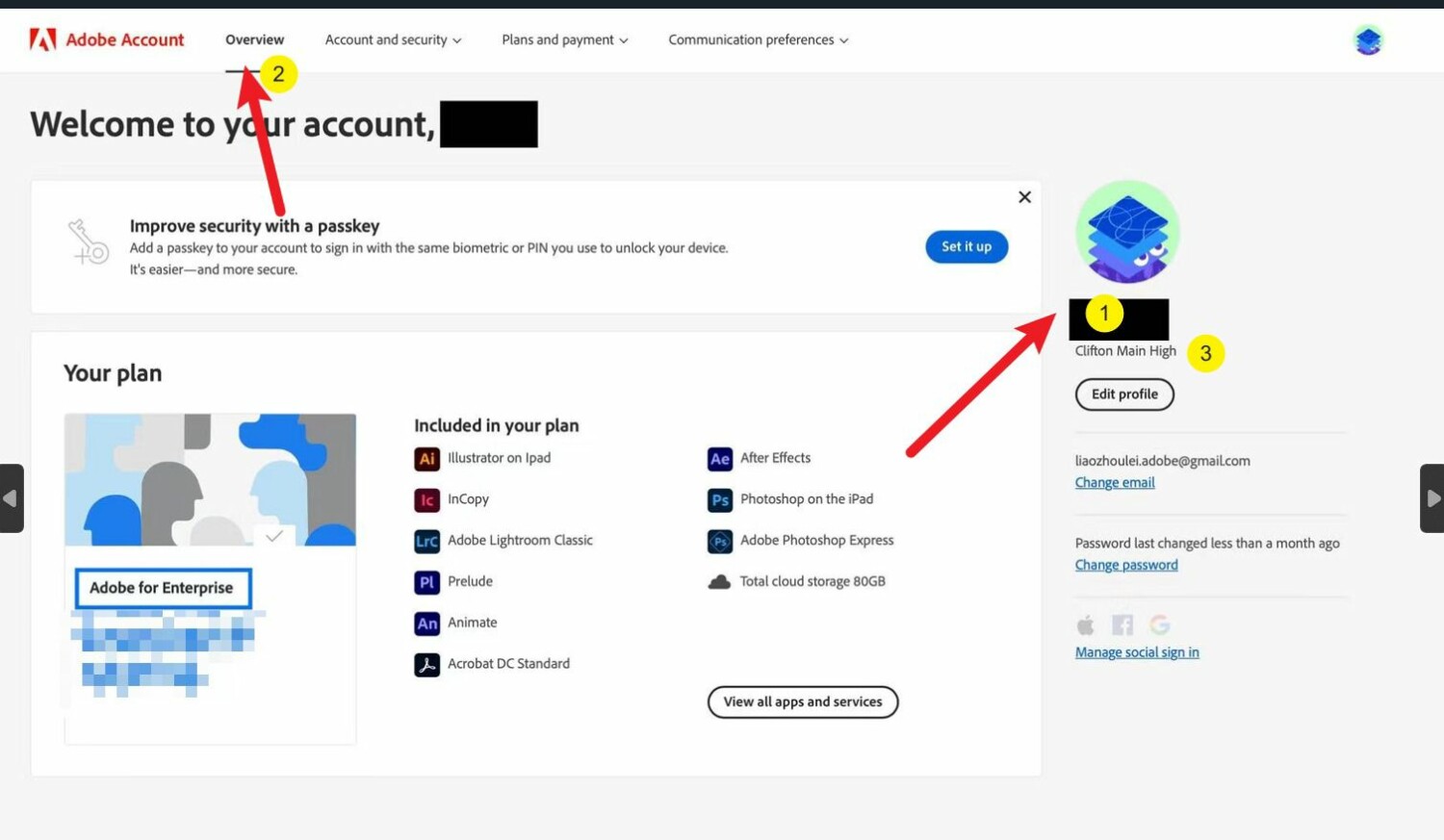The height and width of the screenshot is (840, 1444).
Task: Click the Photoshop on the iPad icon
Action: (x=719, y=500)
